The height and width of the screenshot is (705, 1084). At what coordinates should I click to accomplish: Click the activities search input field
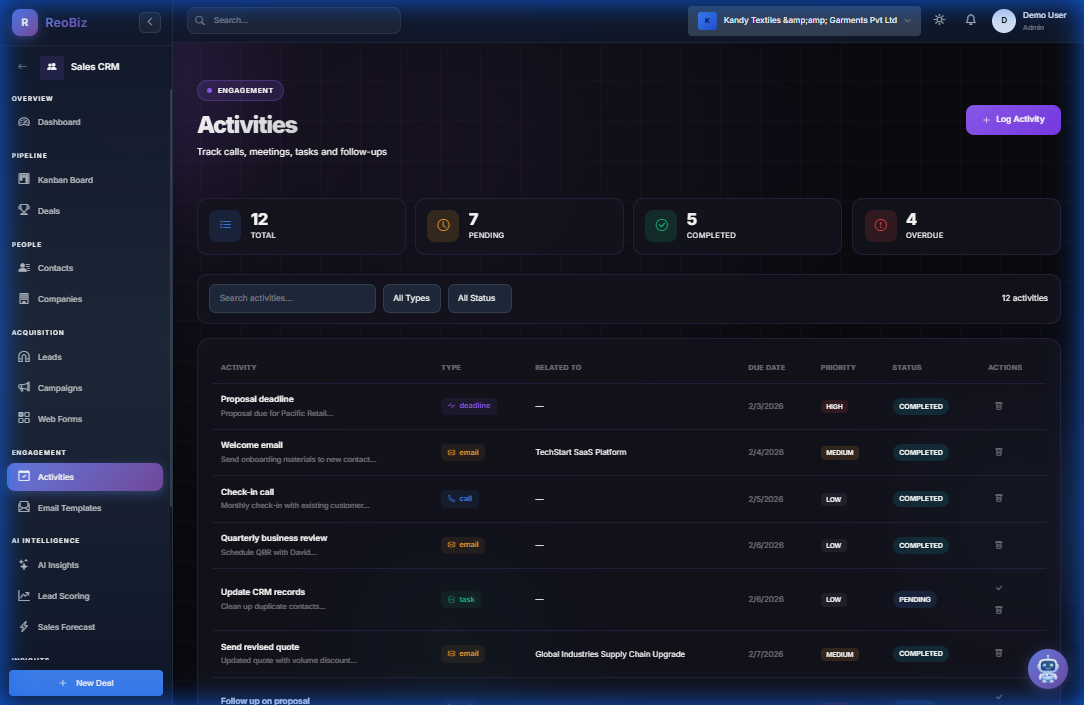tap(292, 298)
